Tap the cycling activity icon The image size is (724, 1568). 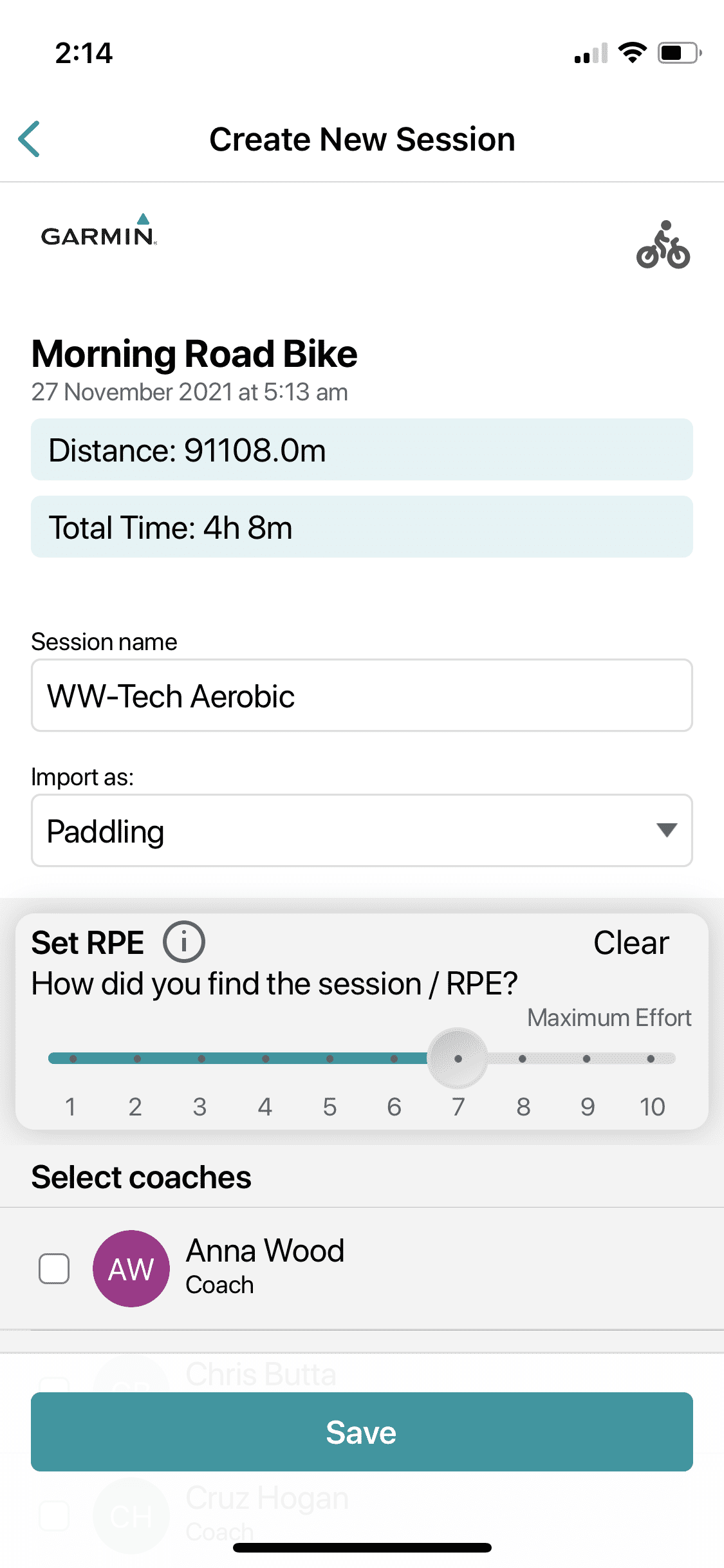(663, 245)
